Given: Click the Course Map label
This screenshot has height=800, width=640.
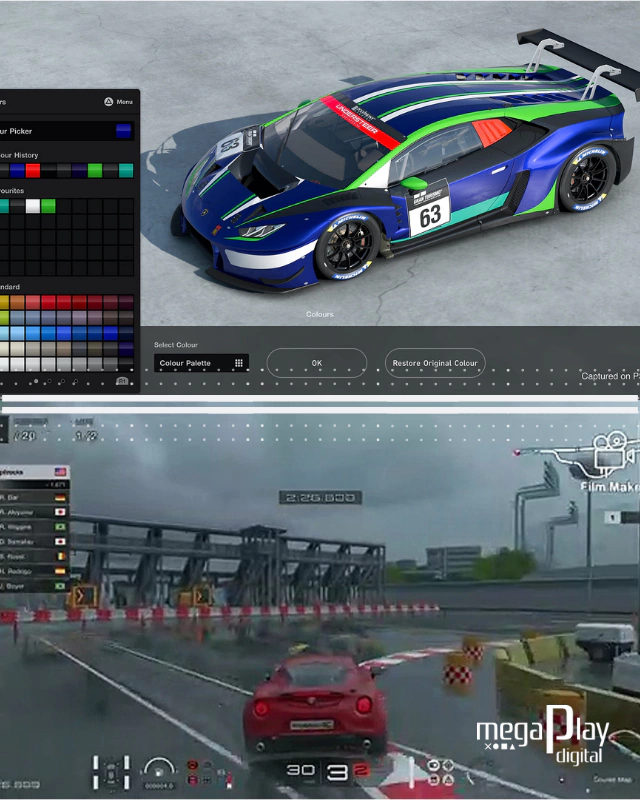Looking at the screenshot, I should click(612, 779).
